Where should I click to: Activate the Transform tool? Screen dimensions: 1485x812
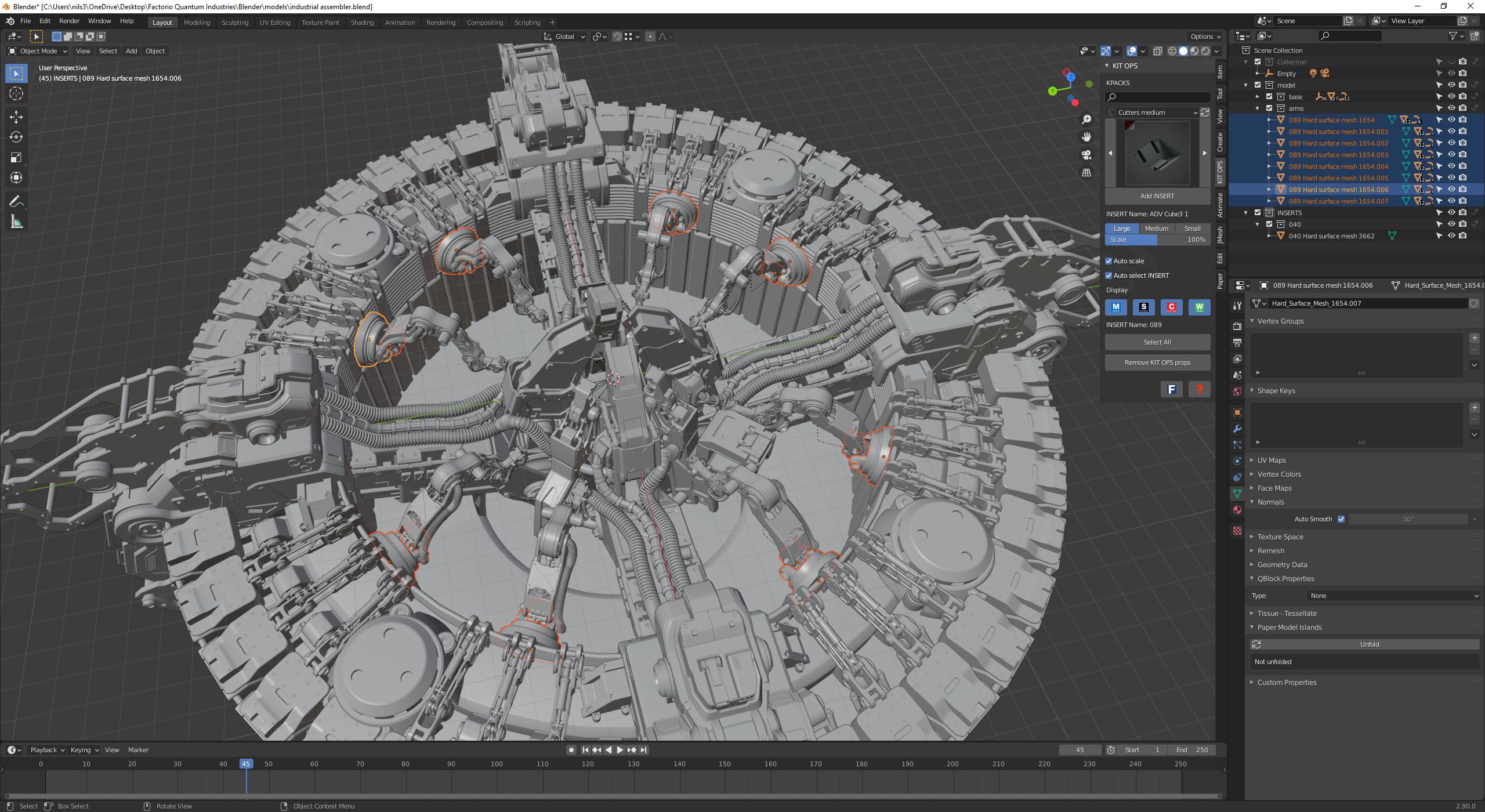click(x=16, y=177)
